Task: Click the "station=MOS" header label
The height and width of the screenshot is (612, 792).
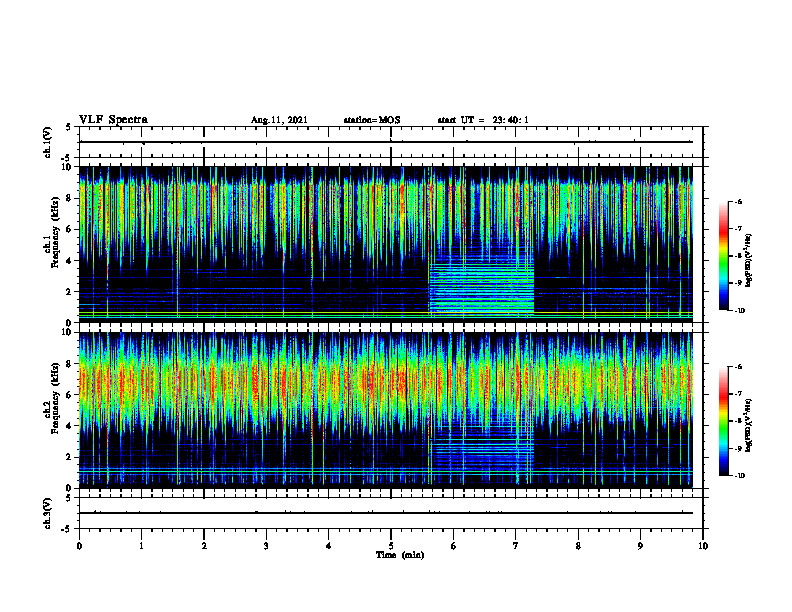Action: (372, 120)
